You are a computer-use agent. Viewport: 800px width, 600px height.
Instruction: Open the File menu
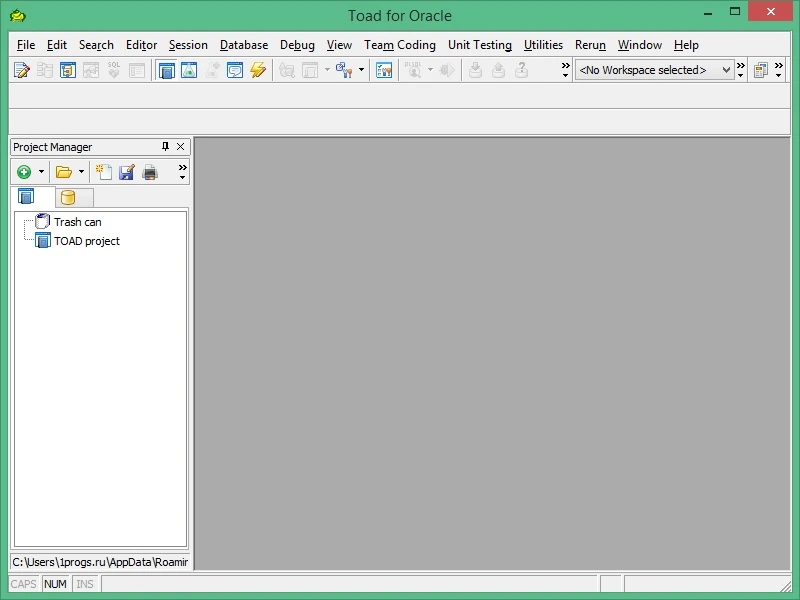coord(26,45)
